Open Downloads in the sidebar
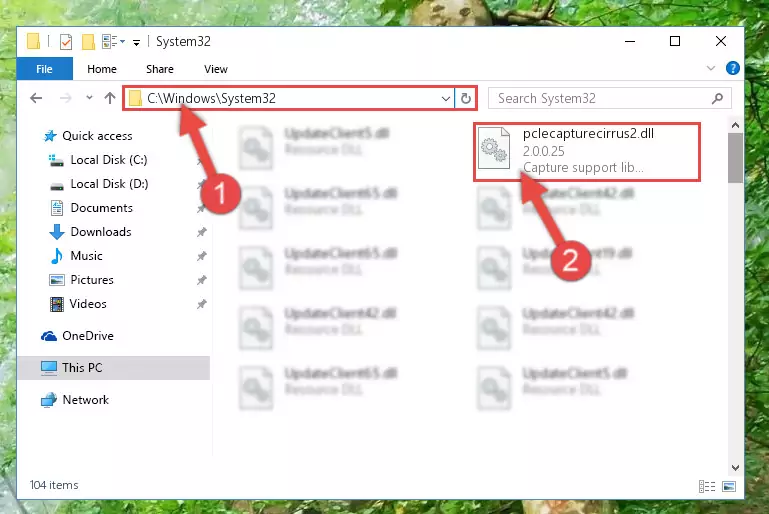 tap(101, 232)
